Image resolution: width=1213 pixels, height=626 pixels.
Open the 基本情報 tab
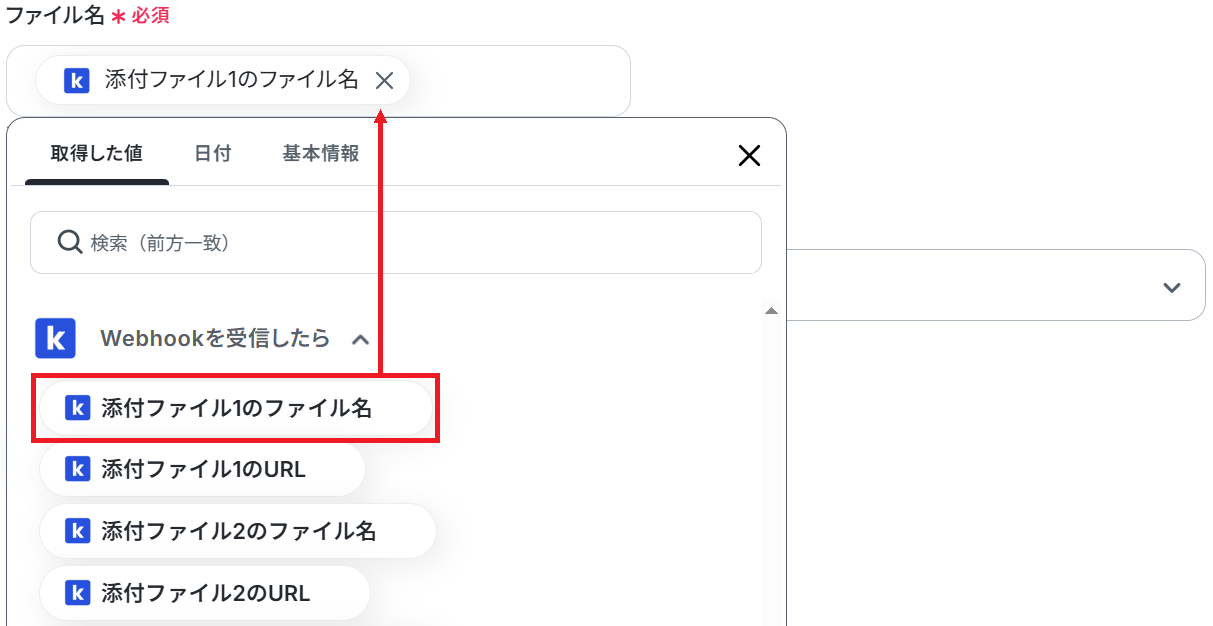click(320, 153)
